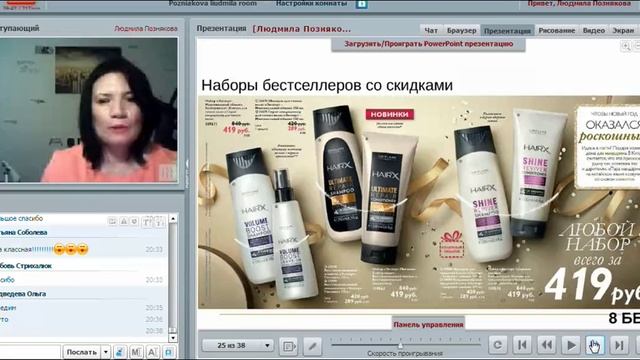This screenshot has width=640, height=360.
Task: Jump to the first slide
Action: coord(522,345)
